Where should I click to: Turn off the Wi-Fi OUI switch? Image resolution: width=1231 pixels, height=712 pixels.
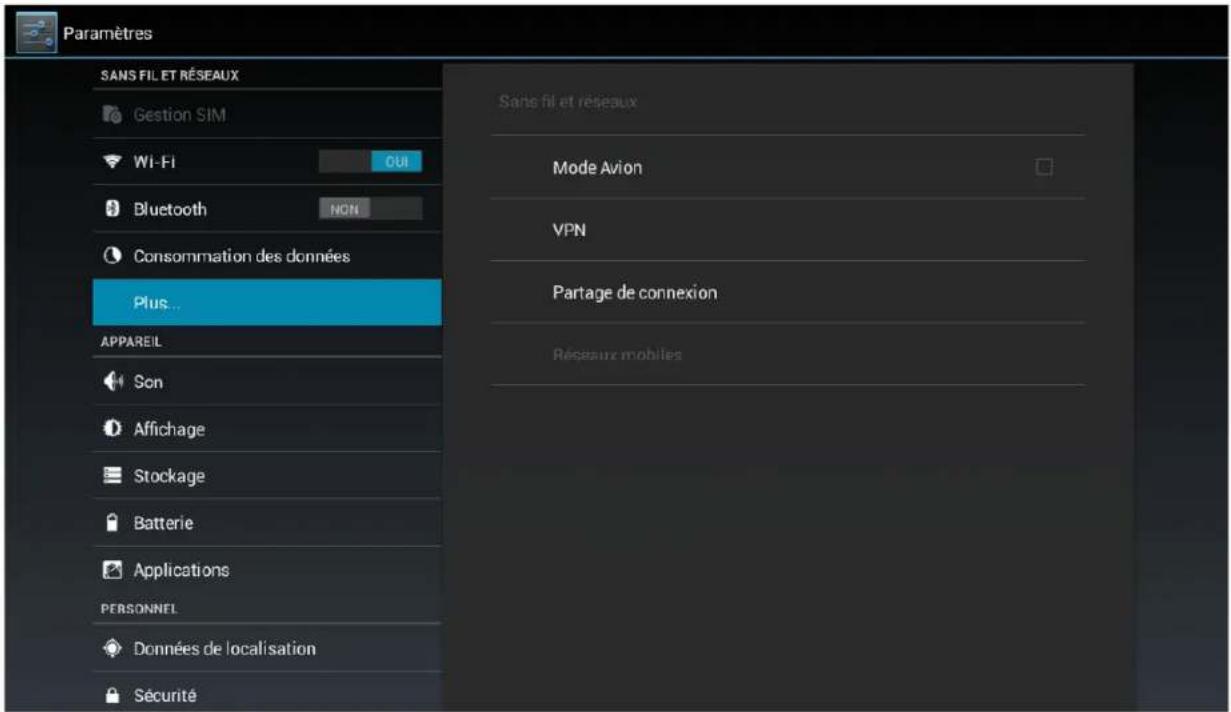click(x=370, y=162)
